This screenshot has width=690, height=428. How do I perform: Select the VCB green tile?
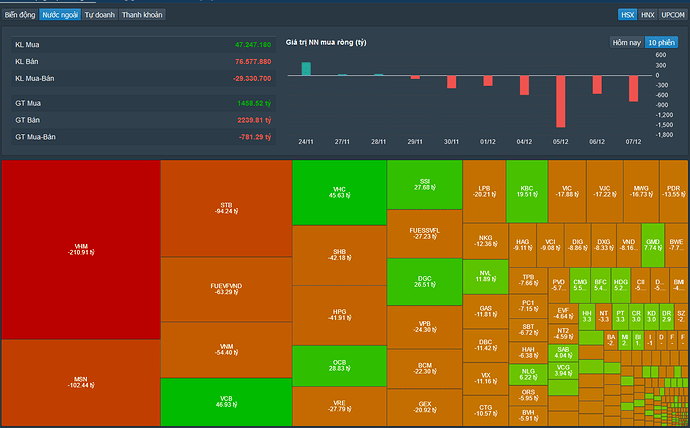(226, 402)
